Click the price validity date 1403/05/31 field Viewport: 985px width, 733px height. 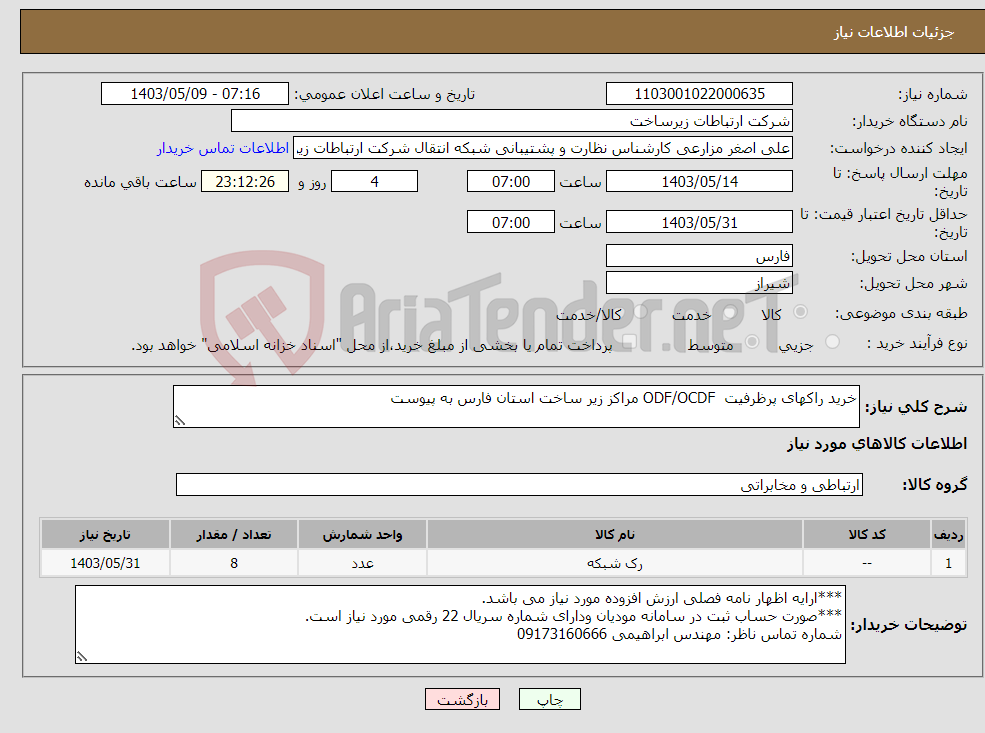click(x=699, y=222)
